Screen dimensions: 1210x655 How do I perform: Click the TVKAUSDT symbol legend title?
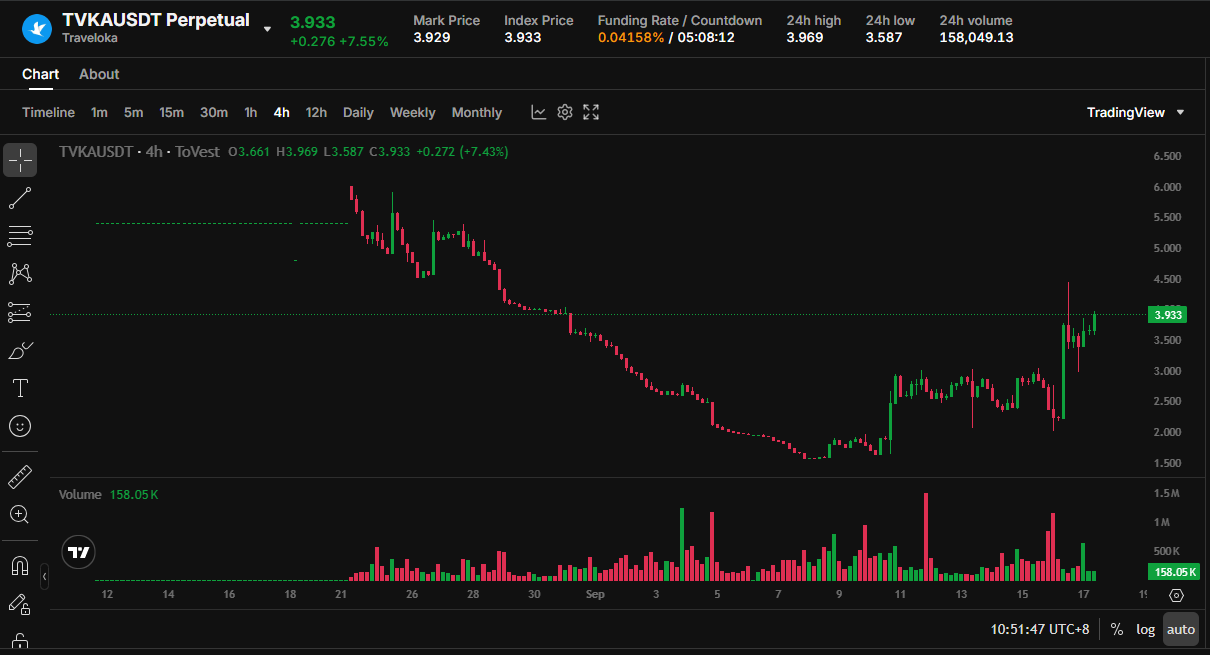pyautogui.click(x=96, y=151)
